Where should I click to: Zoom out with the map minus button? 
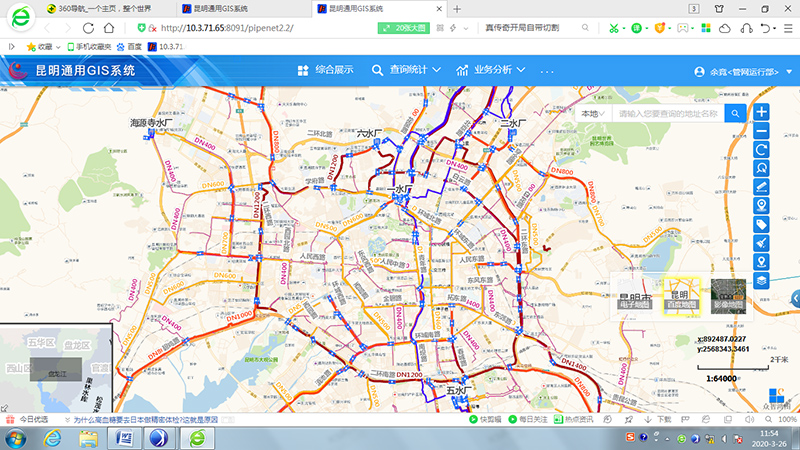[x=761, y=131]
